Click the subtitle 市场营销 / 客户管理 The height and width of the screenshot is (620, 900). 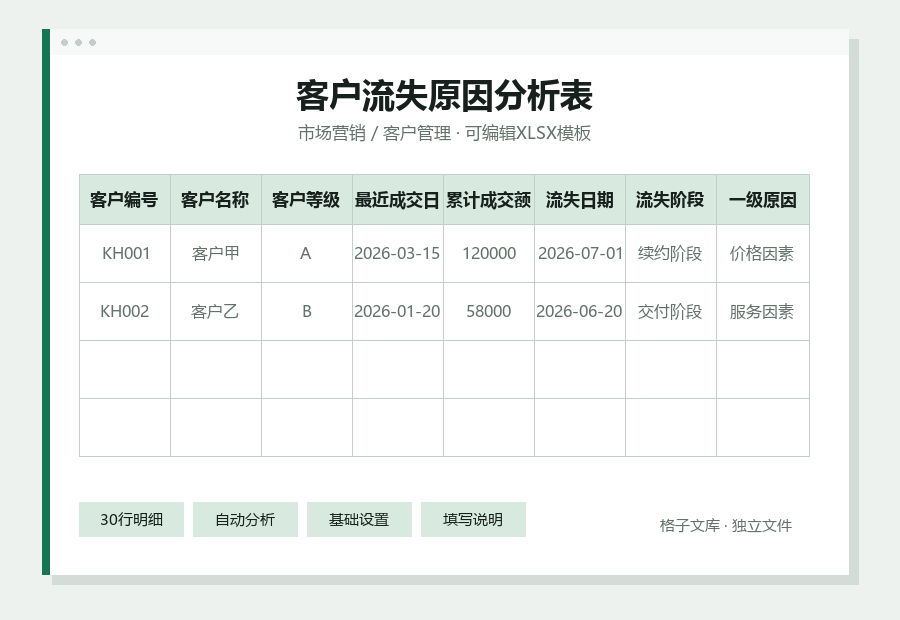pyautogui.click(x=374, y=133)
